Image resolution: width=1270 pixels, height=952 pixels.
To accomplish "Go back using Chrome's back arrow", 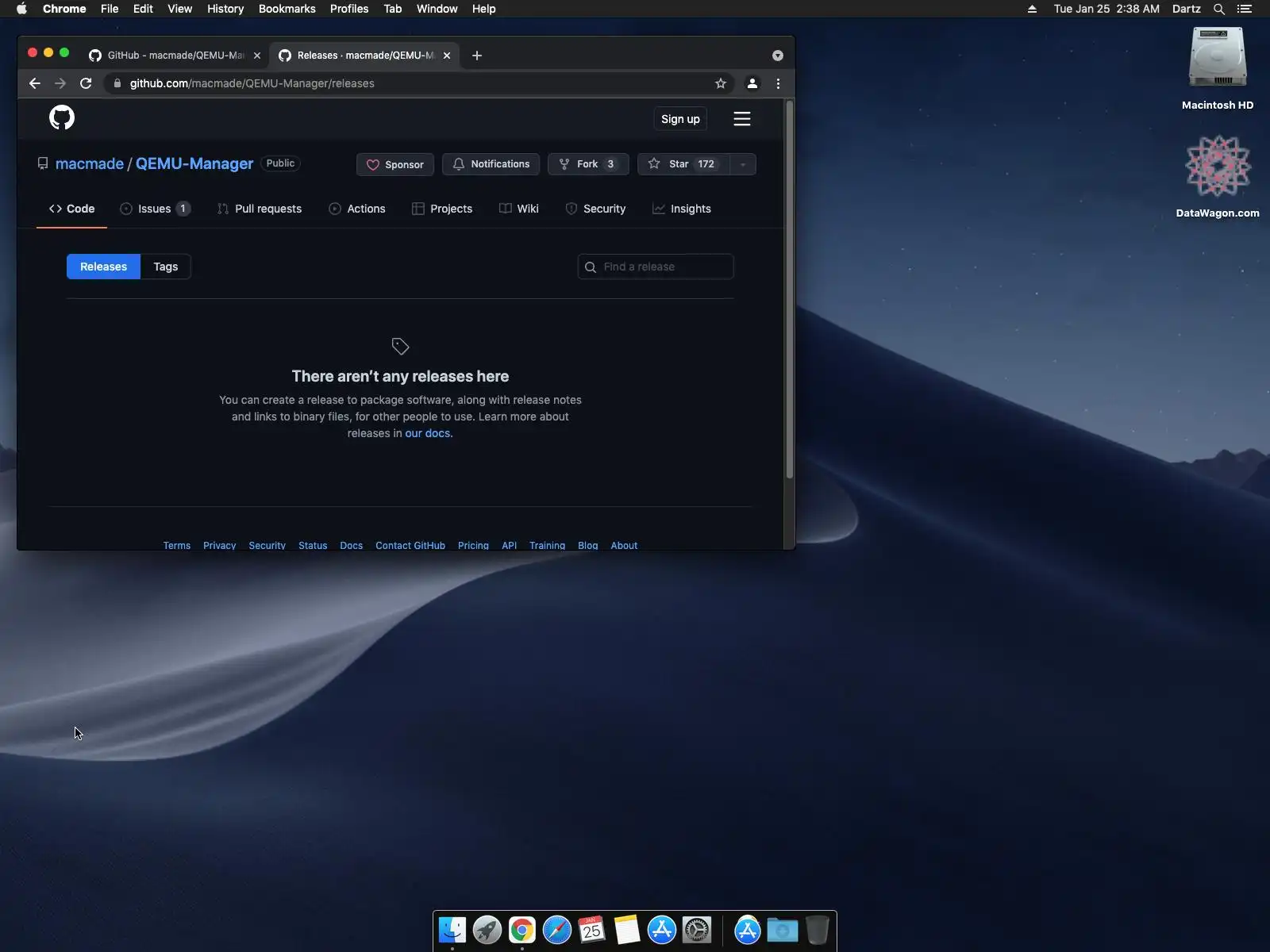I will 35,83.
